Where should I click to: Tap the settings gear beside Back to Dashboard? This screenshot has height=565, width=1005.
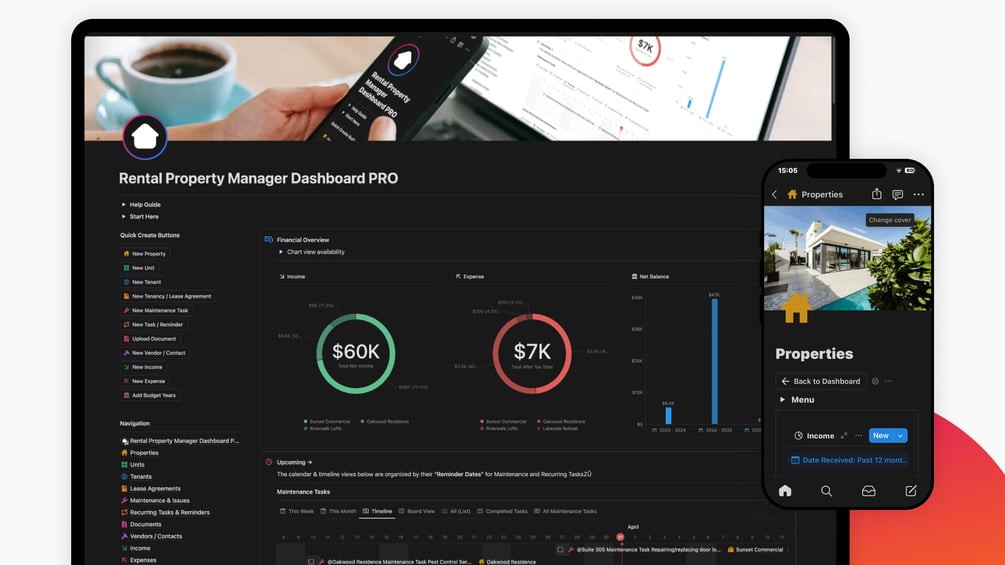875,381
